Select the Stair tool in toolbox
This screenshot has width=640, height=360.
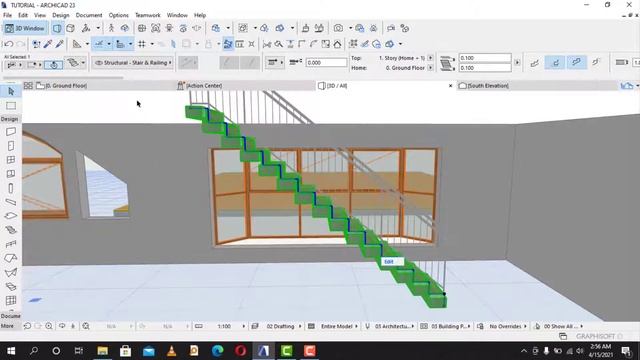(x=11, y=230)
